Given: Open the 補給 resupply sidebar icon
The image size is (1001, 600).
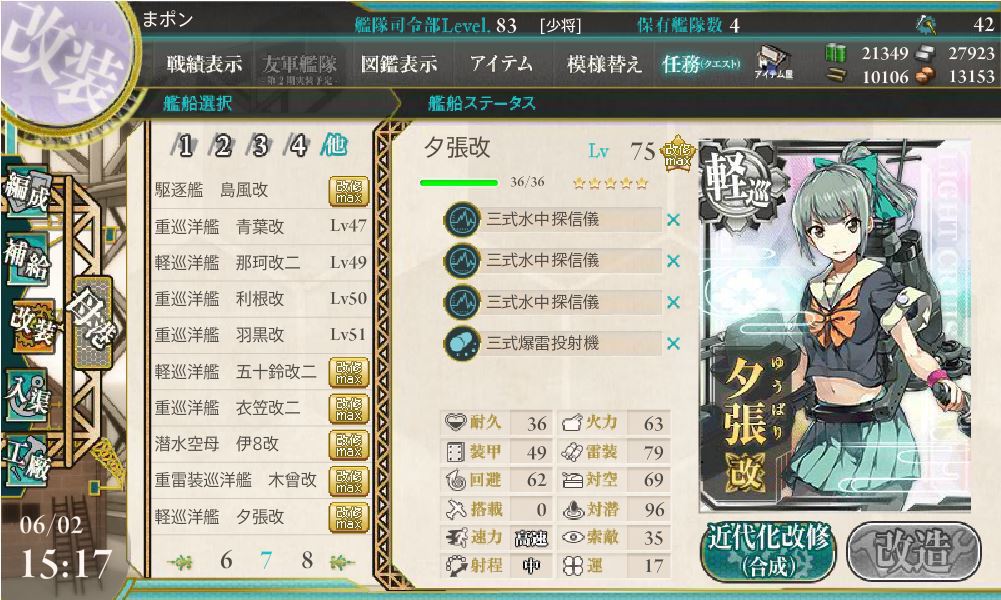Looking at the screenshot, I should pos(27,258).
